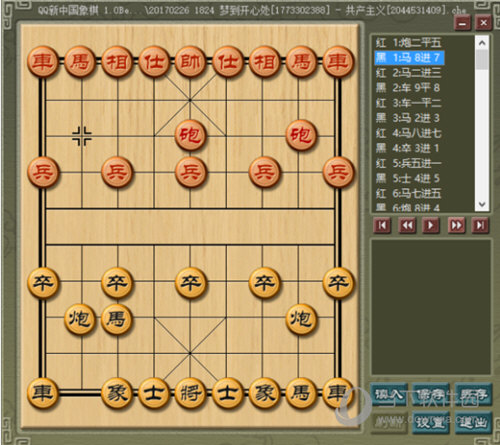Select the red 帥 general piece
Screen dimensions: 500x445
(190, 62)
